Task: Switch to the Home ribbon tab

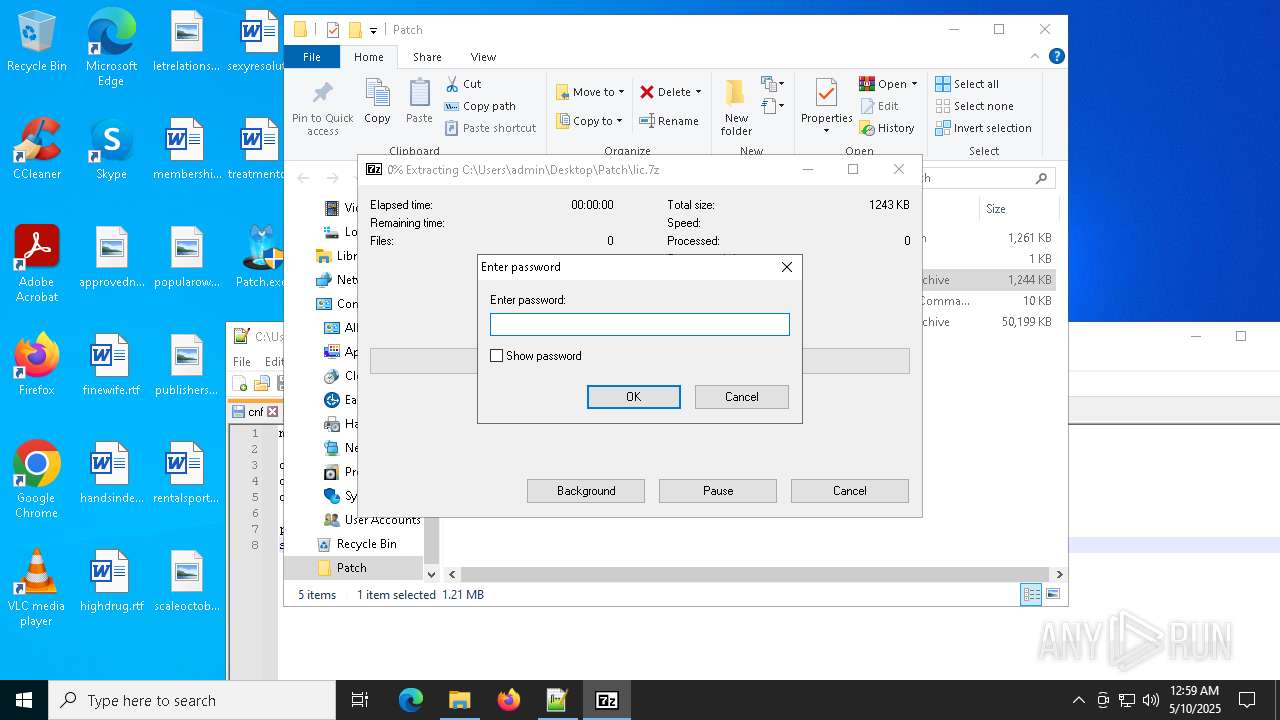Action: (x=369, y=57)
